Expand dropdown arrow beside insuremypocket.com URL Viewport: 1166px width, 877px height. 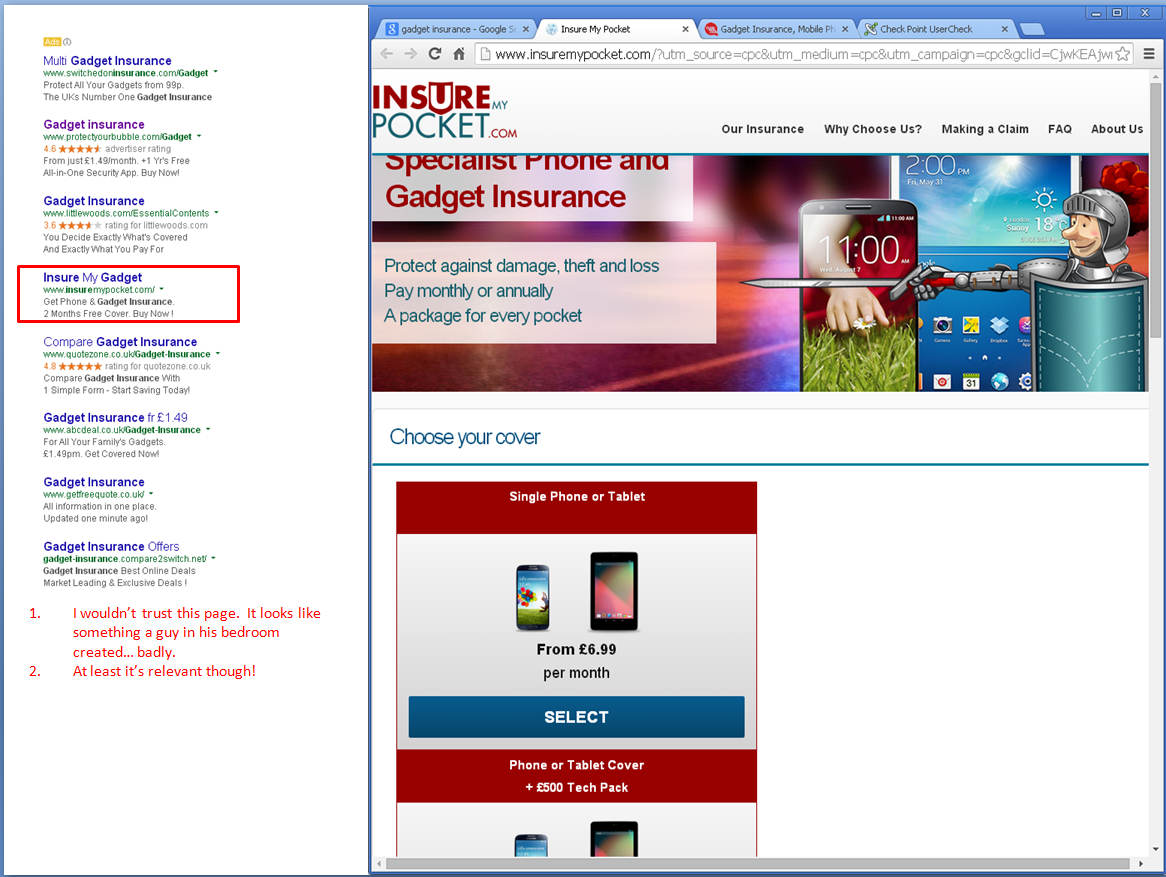click(x=161, y=289)
